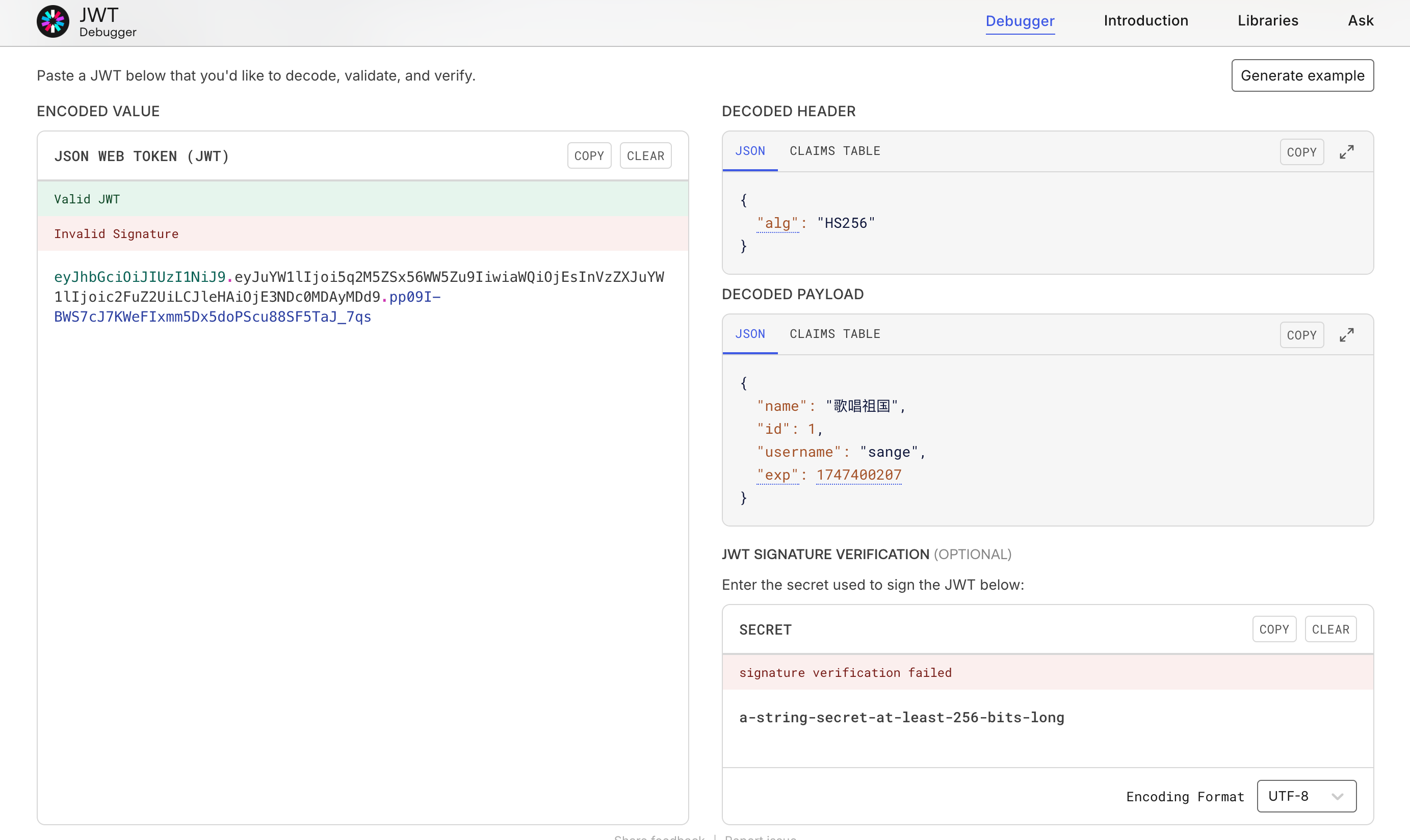Click the JWT Debugger logo icon
1410x840 pixels.
pyautogui.click(x=53, y=21)
